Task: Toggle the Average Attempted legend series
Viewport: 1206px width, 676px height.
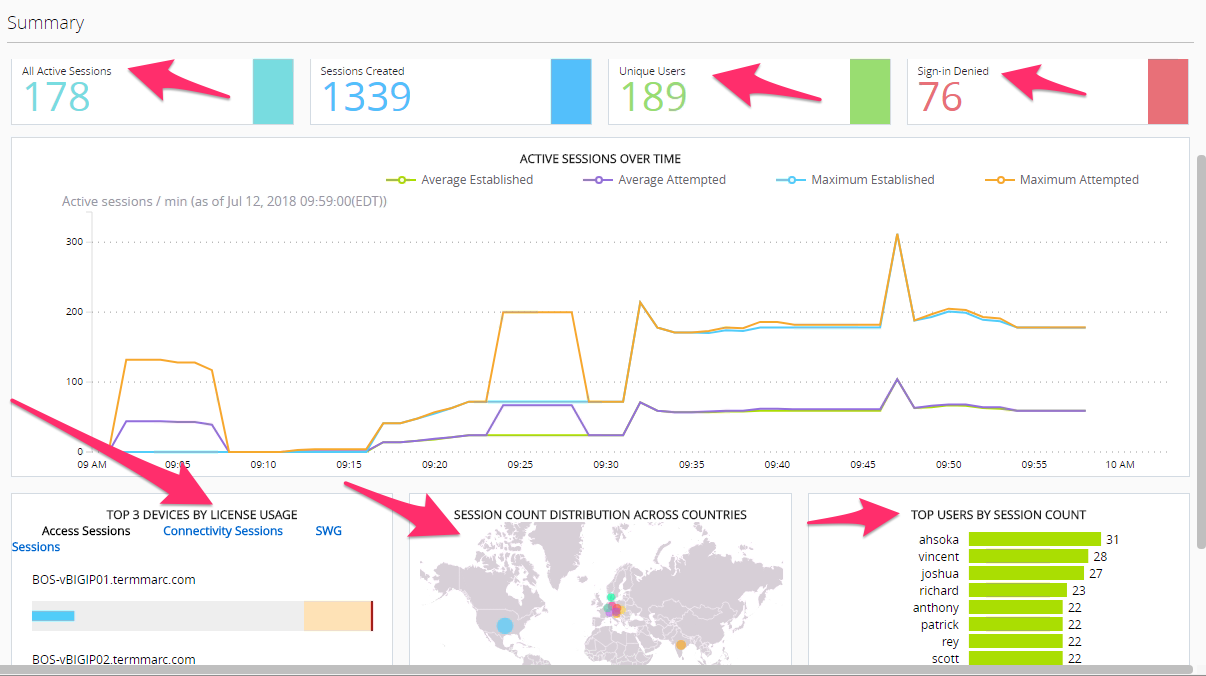Action: (x=654, y=180)
